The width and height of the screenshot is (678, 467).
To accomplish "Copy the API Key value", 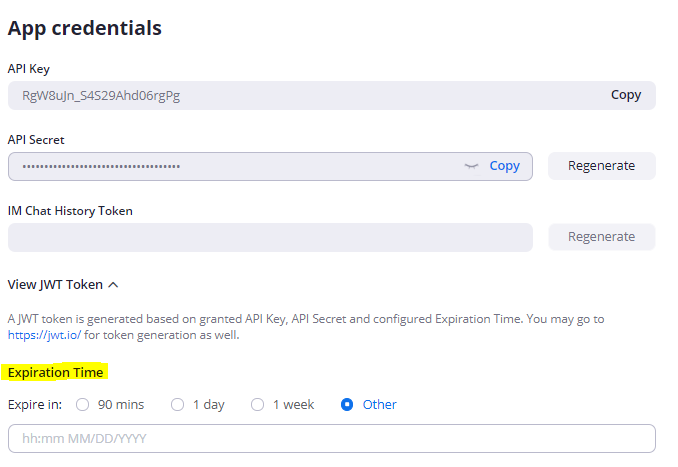I will (x=625, y=95).
